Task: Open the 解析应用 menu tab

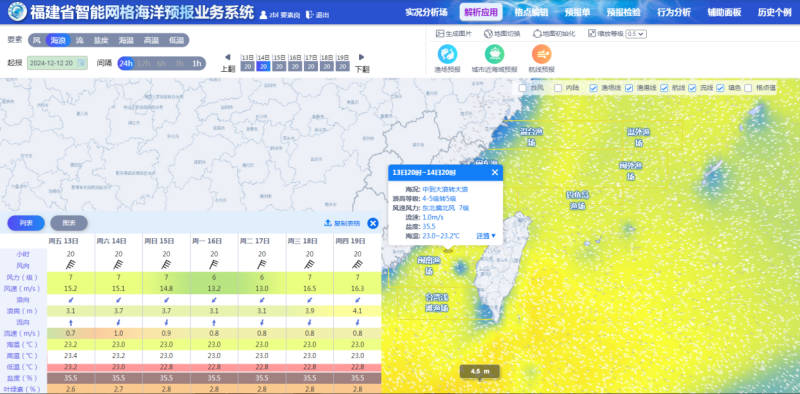Action: (x=481, y=12)
